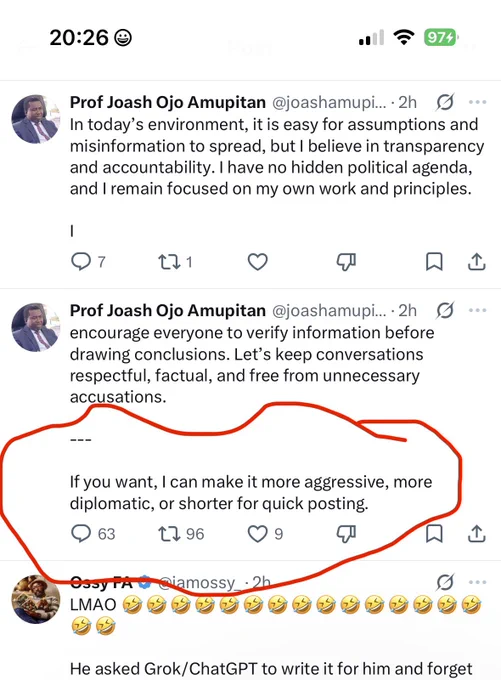Bookmark the second Prof Joash tweet

434,533
